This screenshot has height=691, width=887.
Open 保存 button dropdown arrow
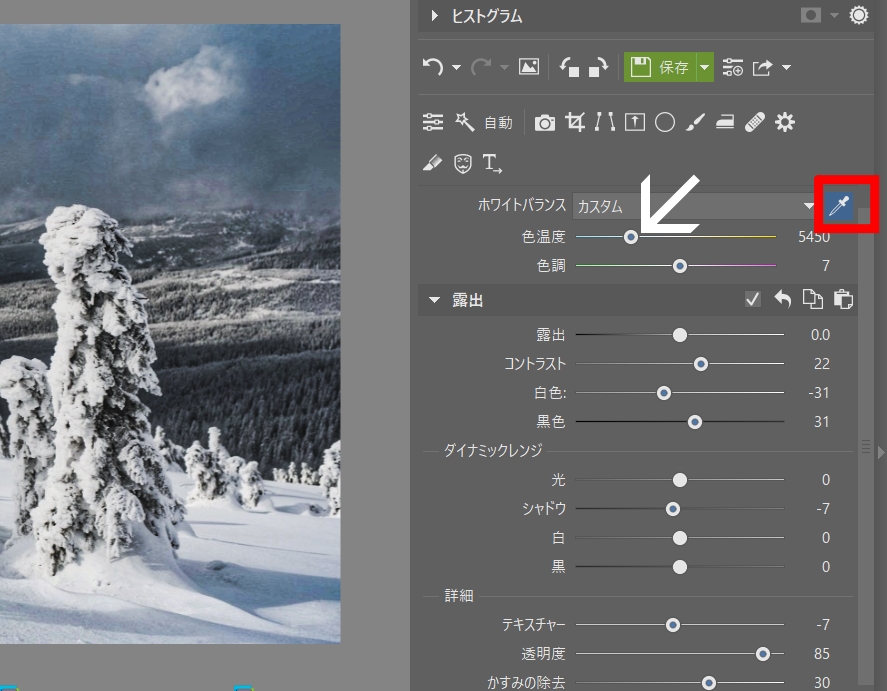click(705, 67)
